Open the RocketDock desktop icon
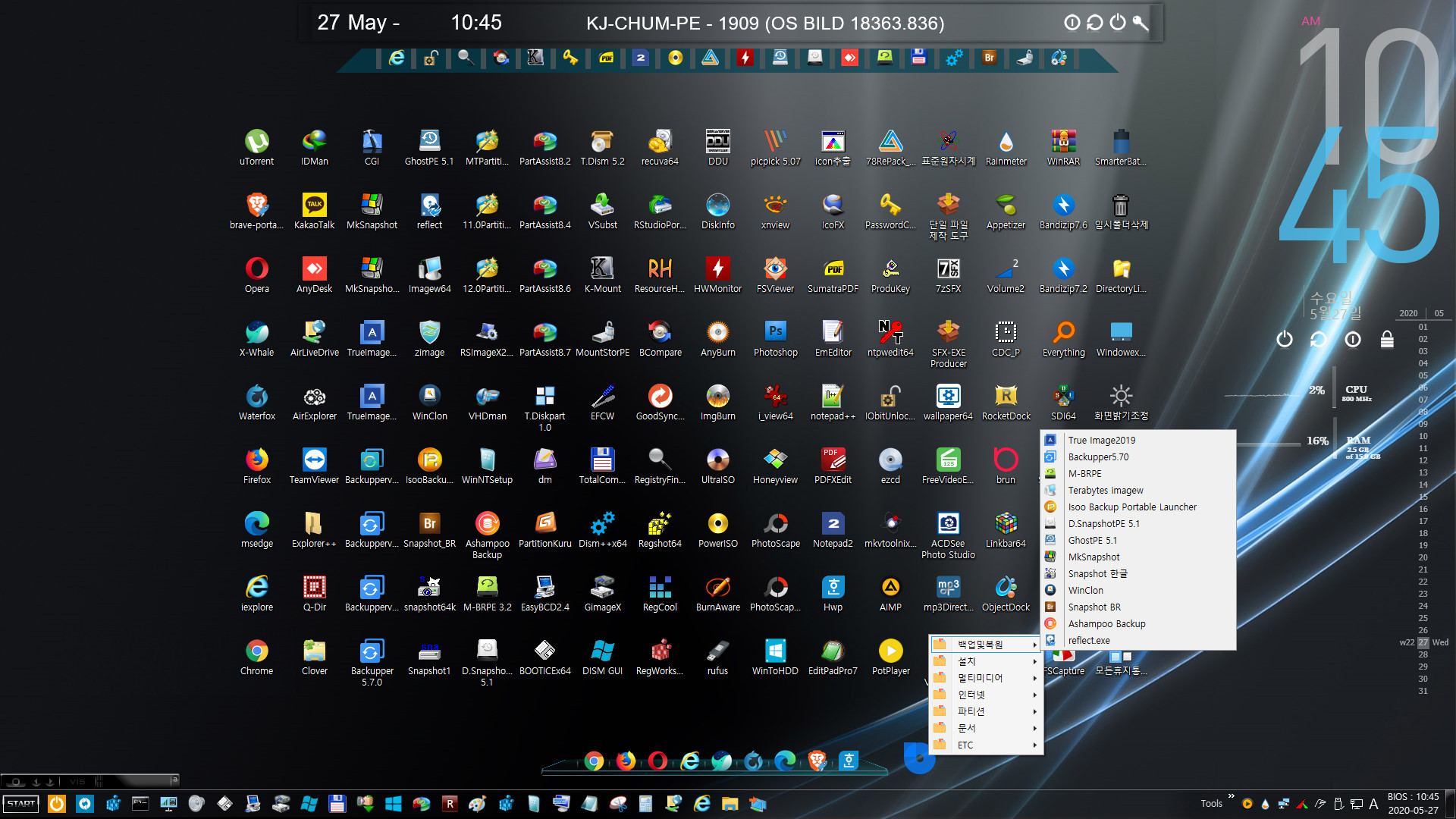The image size is (1456, 819). 1006,402
